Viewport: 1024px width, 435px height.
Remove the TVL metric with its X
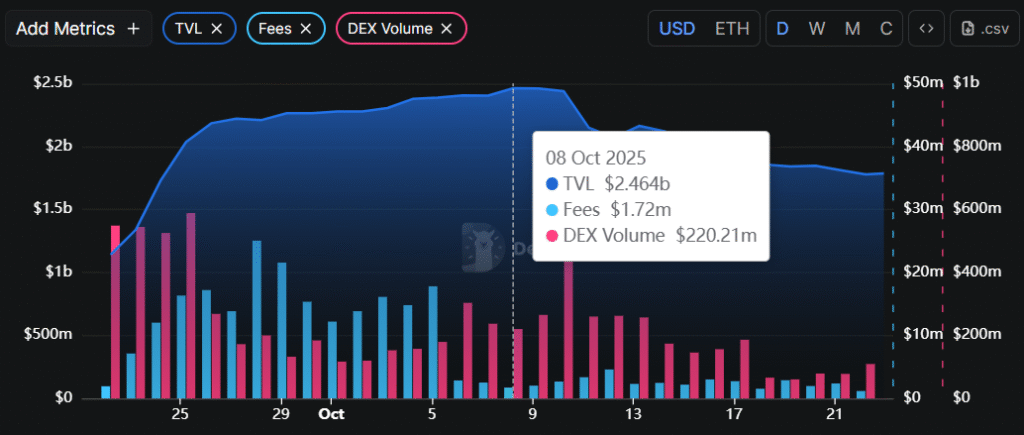(216, 29)
